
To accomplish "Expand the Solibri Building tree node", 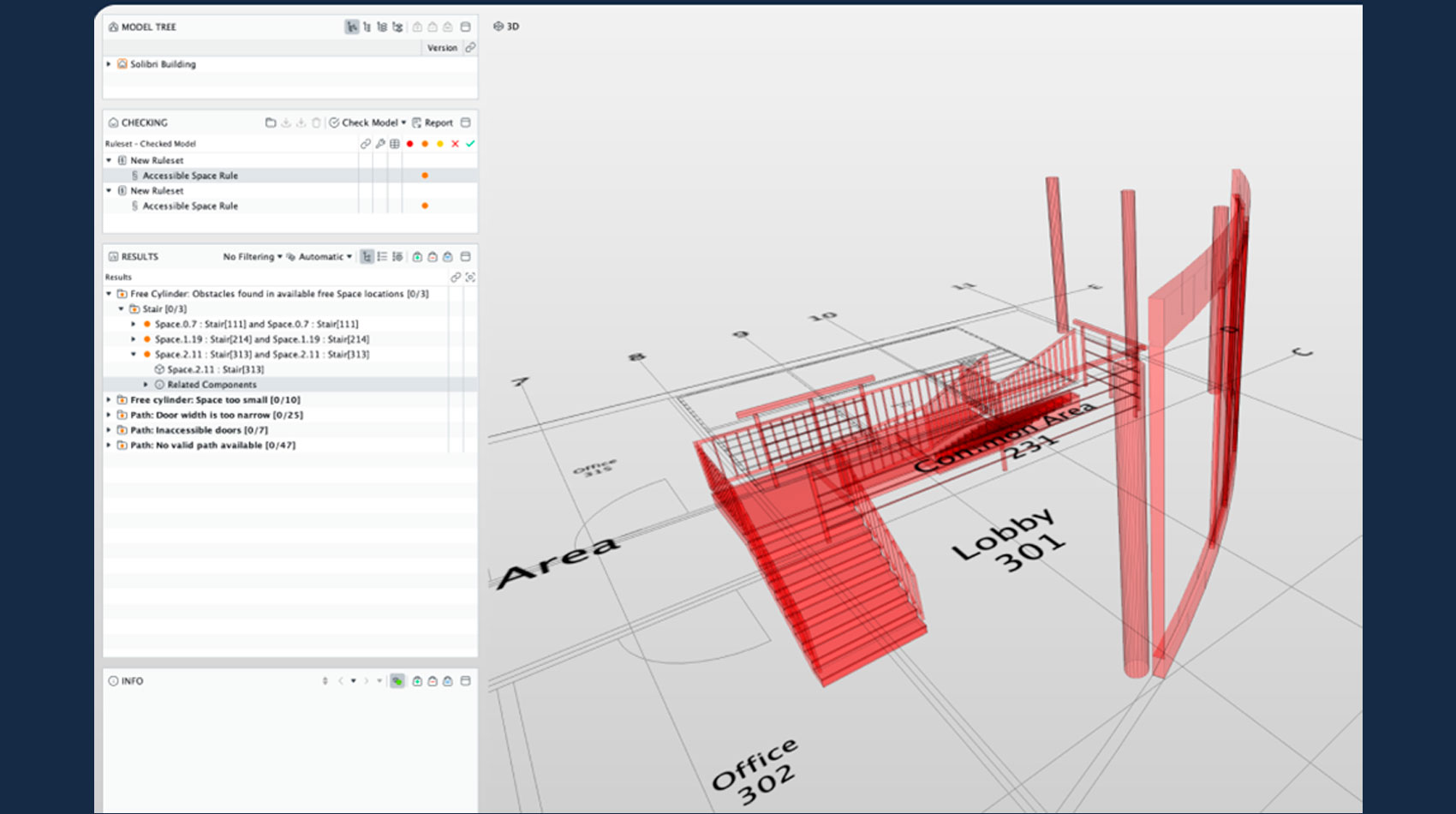I will point(109,64).
